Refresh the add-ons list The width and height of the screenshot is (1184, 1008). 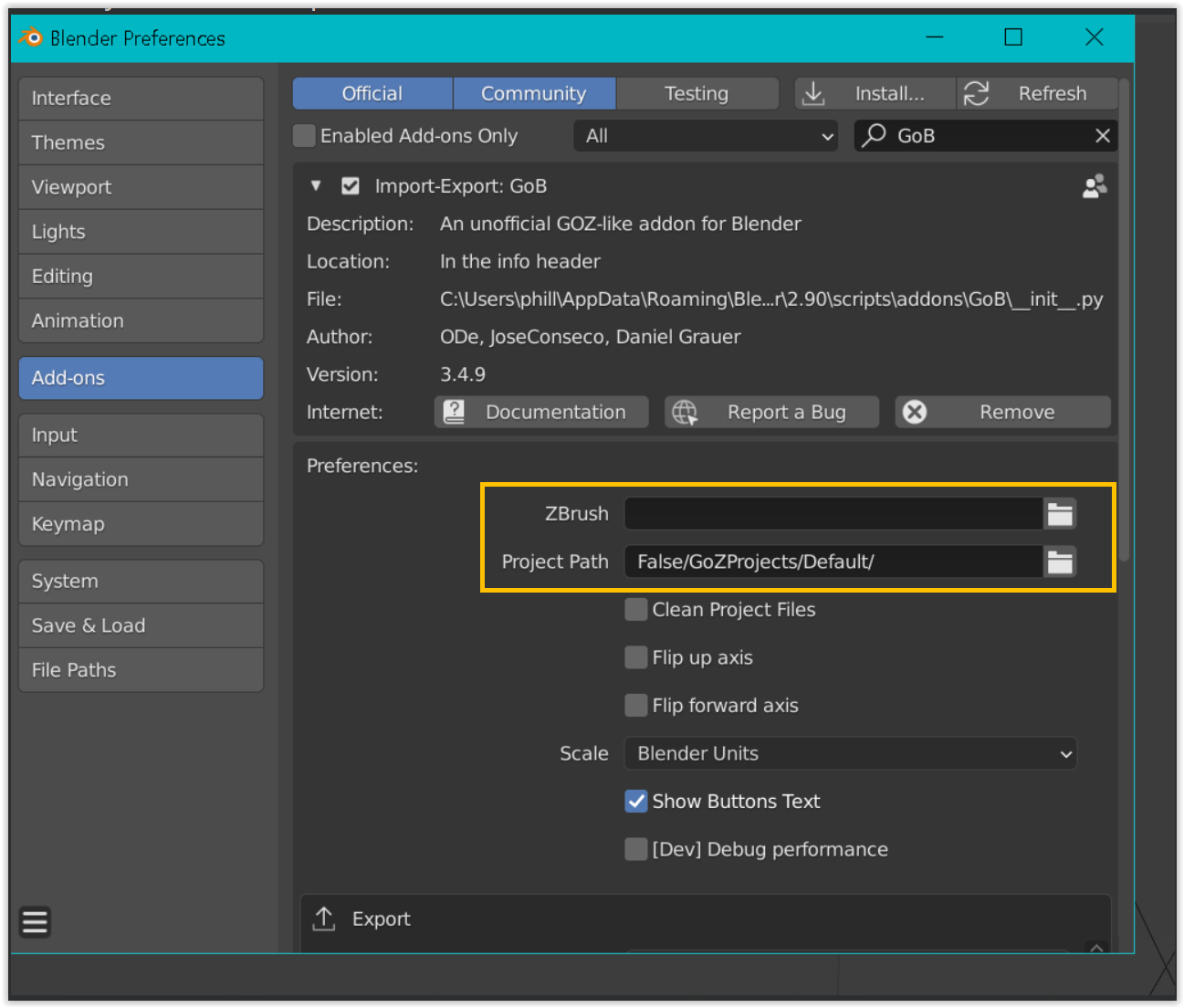[1036, 93]
